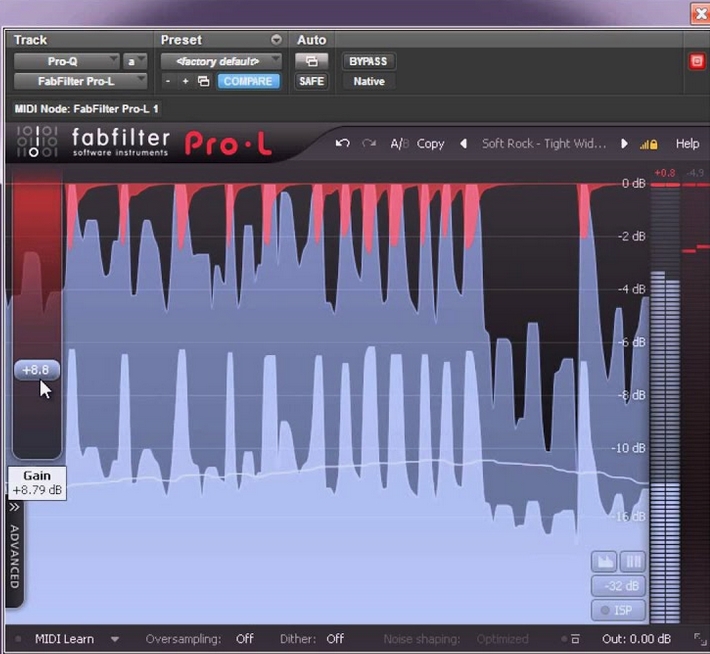Click the Gain +8.79 dB tooltip

[x=37, y=483]
